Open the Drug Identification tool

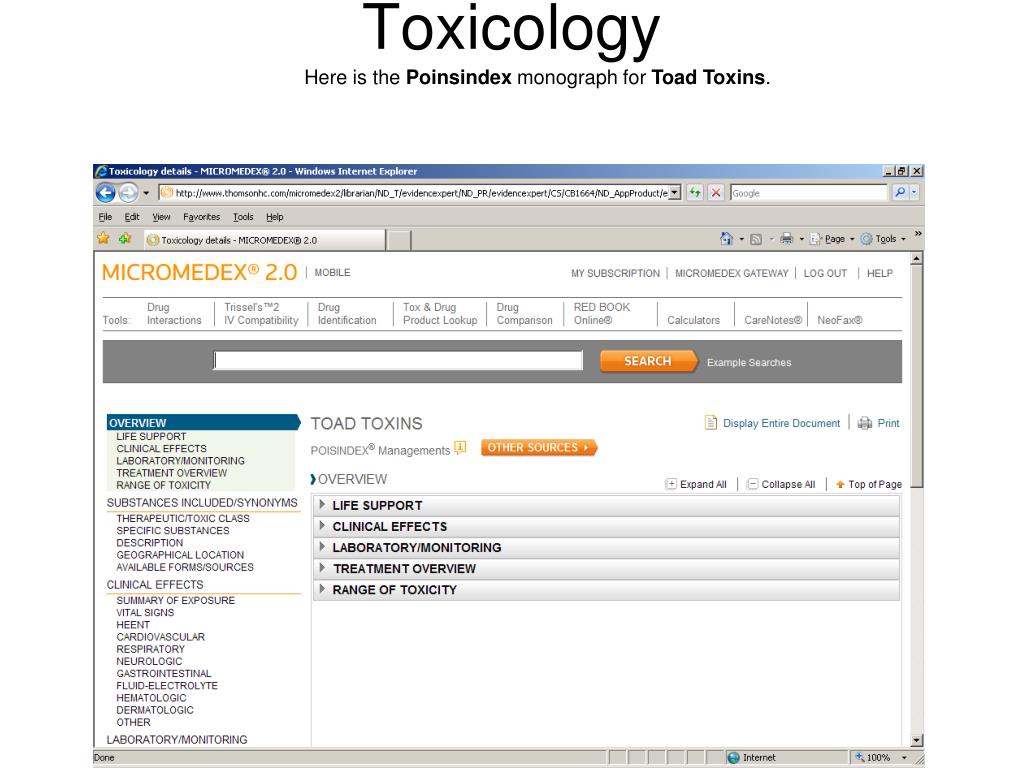(347, 313)
